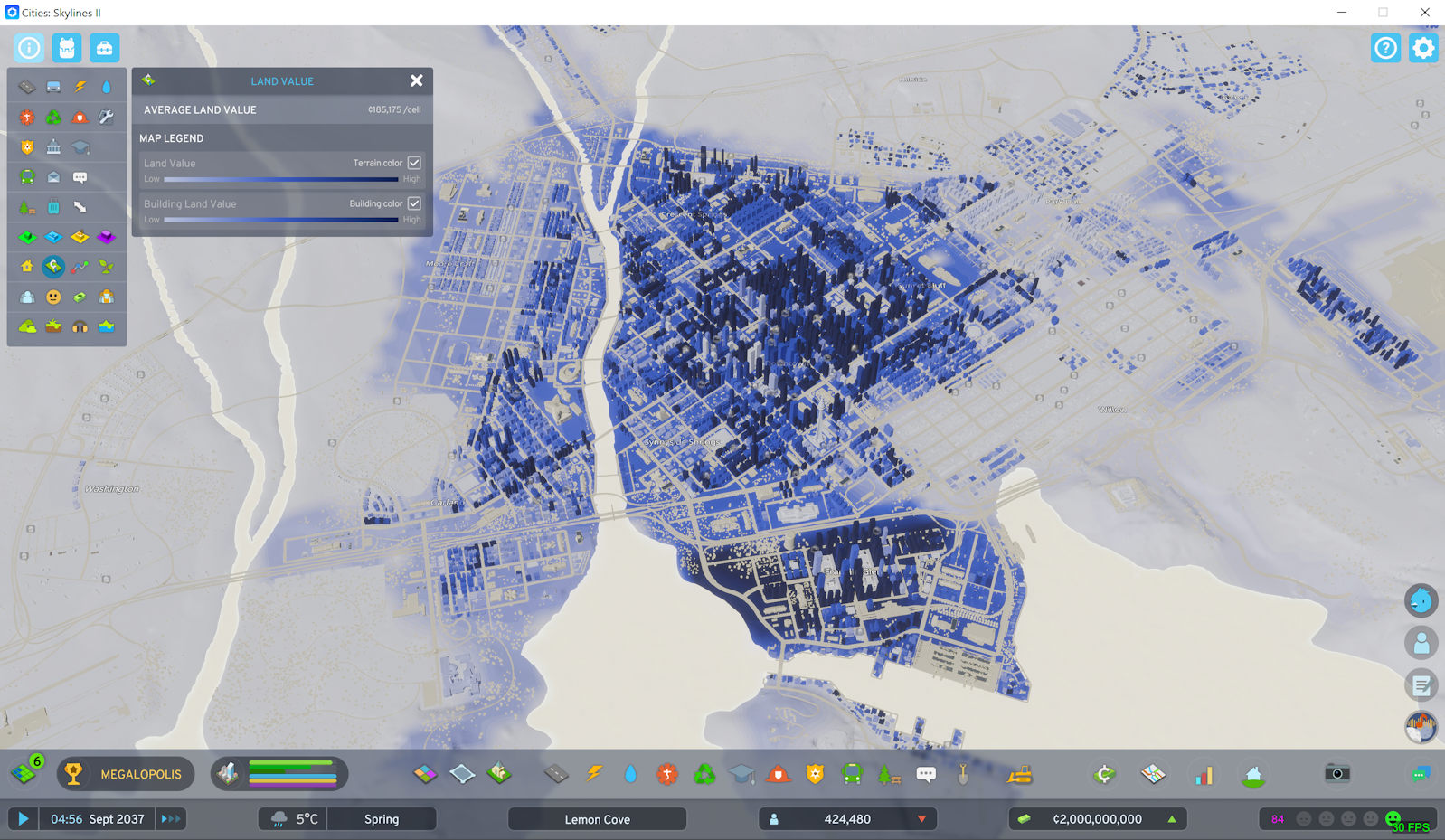This screenshot has height=840, width=1445.
Task: Open the Signature Buildings tool
Action: pos(499,774)
